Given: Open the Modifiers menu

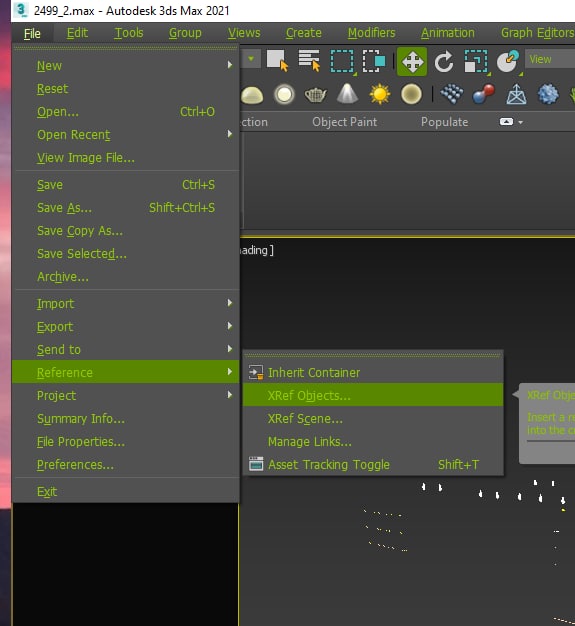Looking at the screenshot, I should (x=371, y=33).
